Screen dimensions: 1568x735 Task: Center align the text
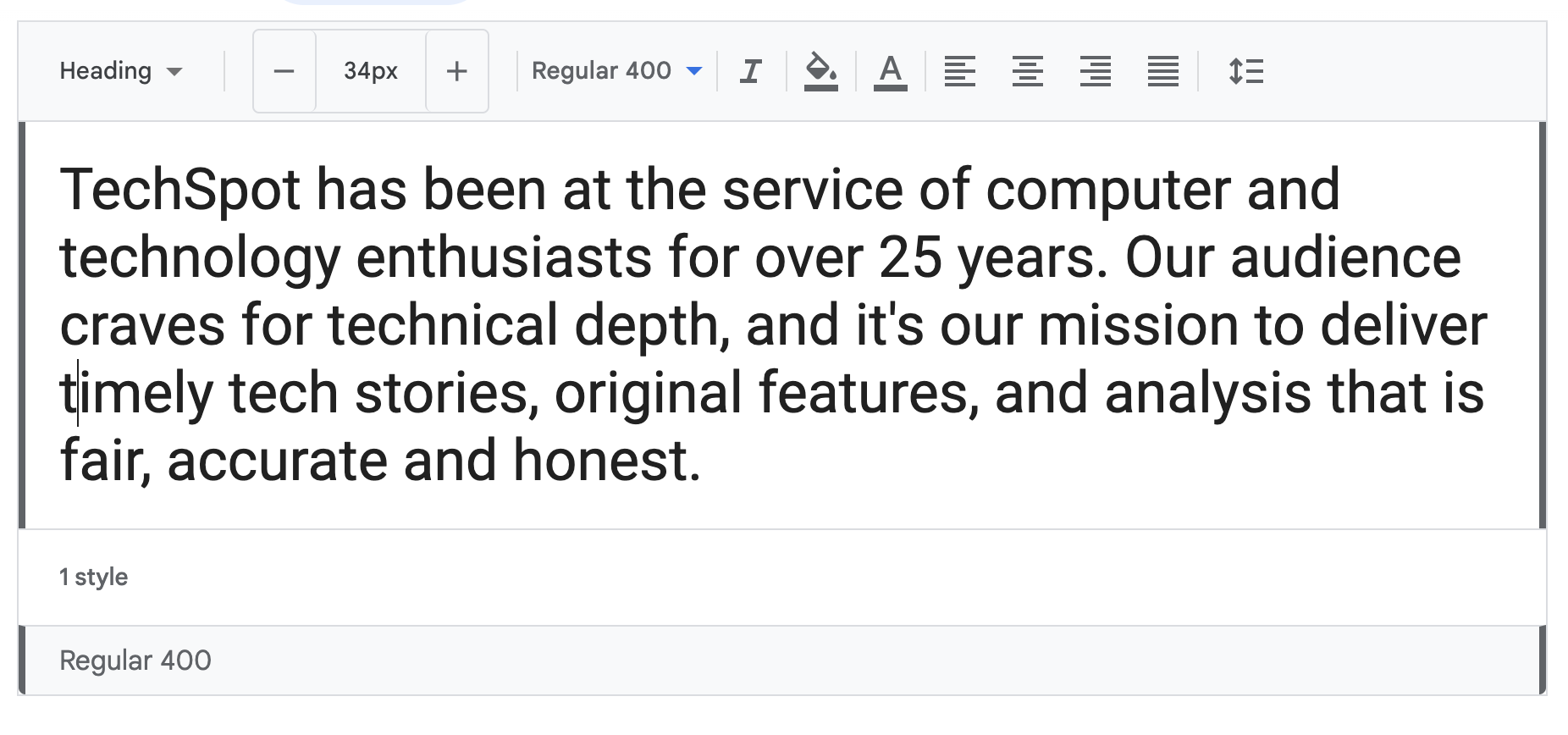[1028, 71]
